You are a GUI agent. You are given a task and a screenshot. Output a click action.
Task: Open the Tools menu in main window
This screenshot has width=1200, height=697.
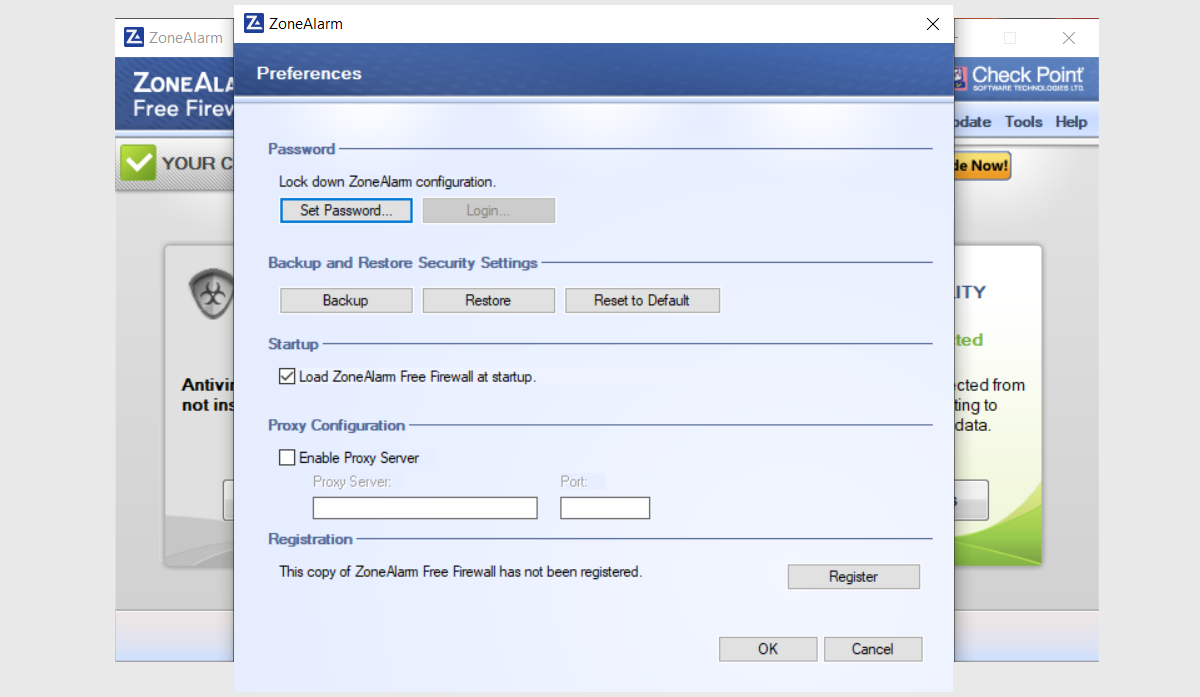click(1023, 122)
